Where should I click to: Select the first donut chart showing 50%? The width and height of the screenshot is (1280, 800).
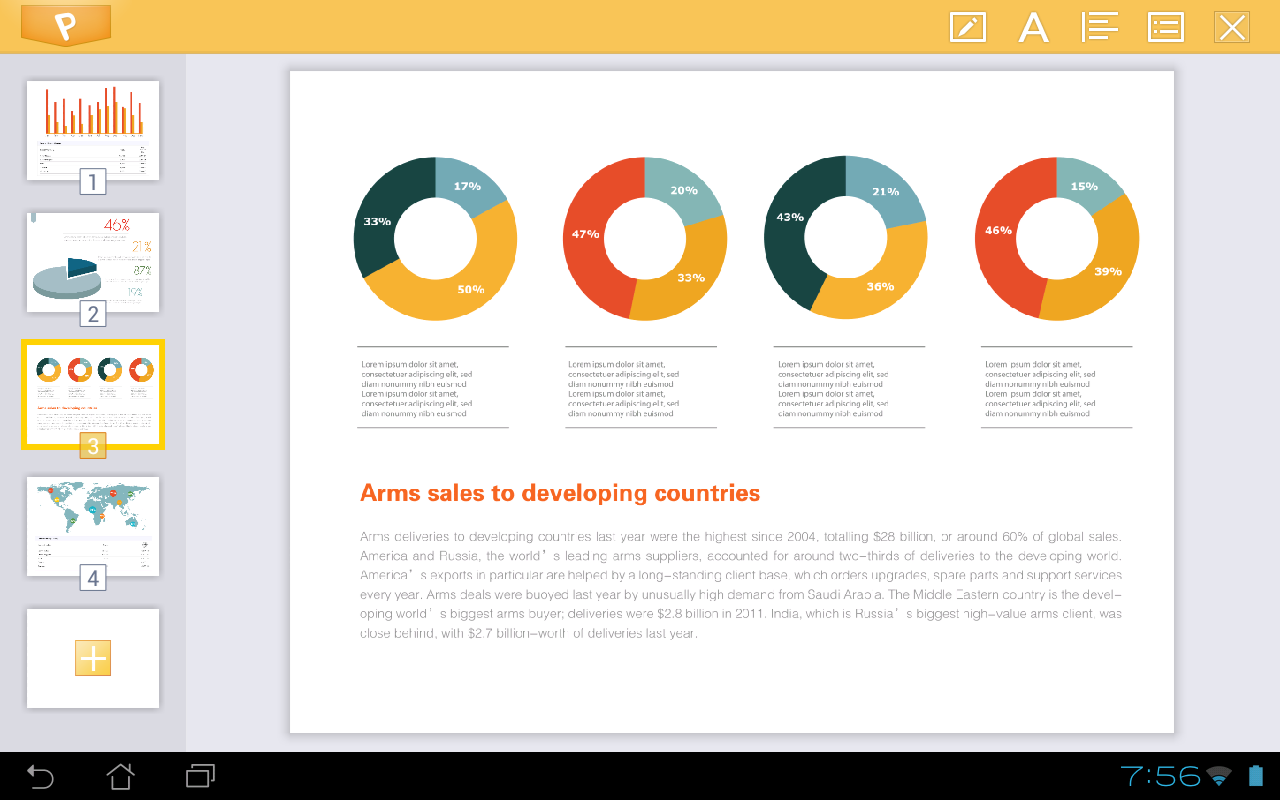click(435, 239)
